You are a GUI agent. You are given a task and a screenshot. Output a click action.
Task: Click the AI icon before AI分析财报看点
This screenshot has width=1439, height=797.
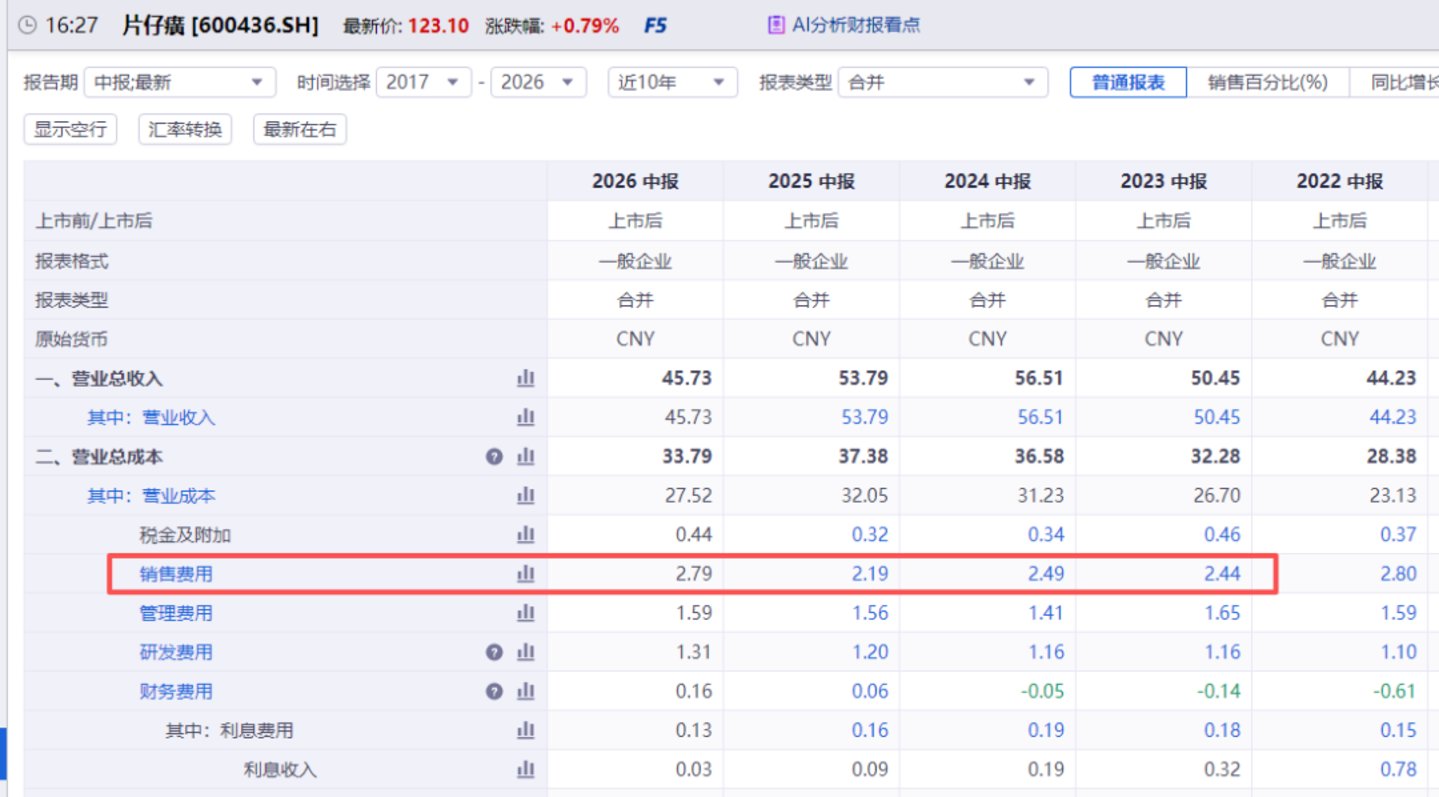coord(776,26)
